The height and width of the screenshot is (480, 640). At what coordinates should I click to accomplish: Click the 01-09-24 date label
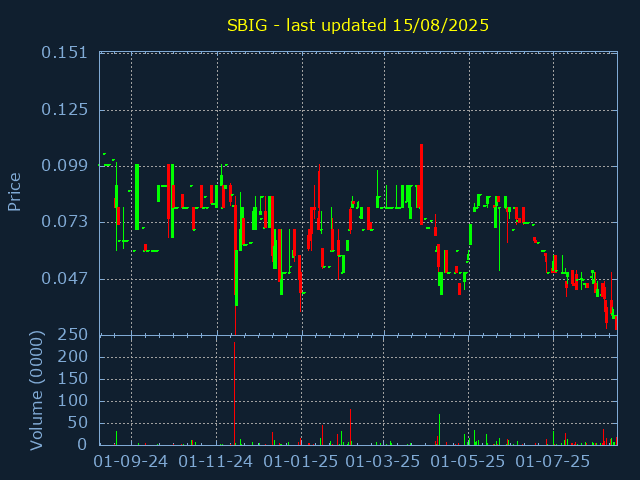click(x=131, y=462)
